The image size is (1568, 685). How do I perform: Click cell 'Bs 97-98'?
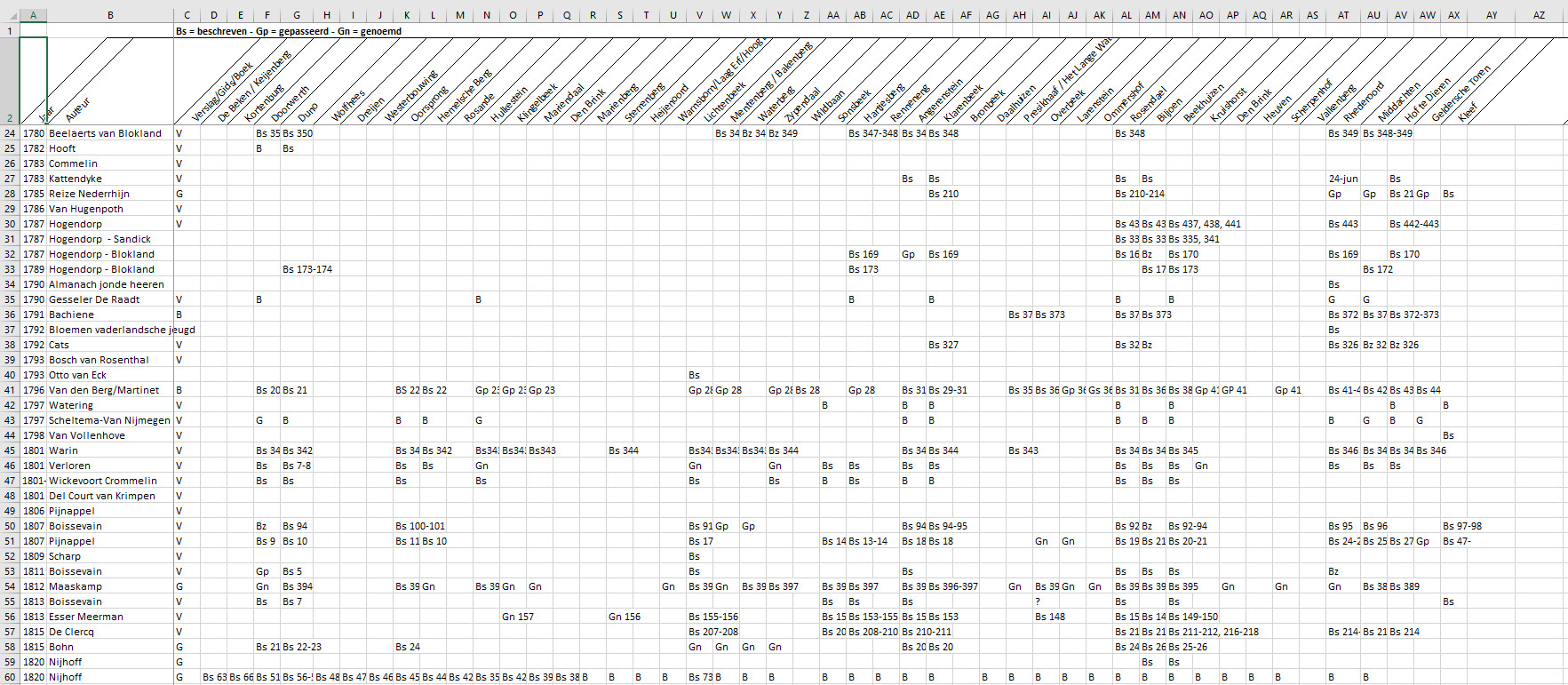coord(1461,526)
